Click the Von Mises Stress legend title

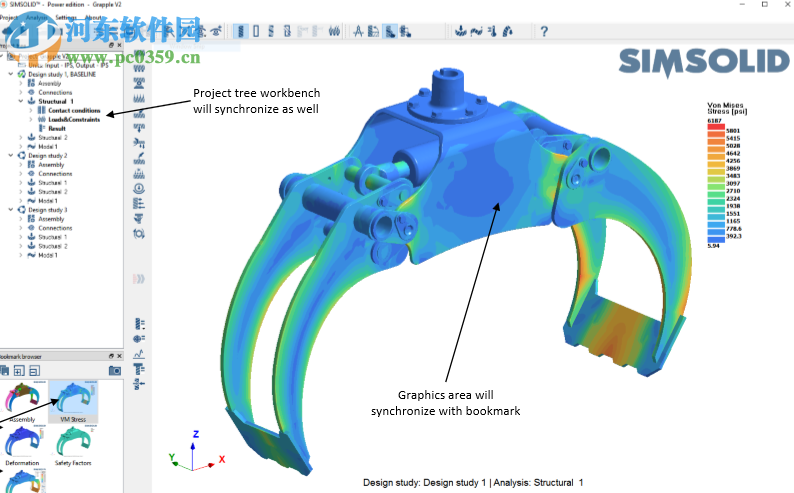727,108
